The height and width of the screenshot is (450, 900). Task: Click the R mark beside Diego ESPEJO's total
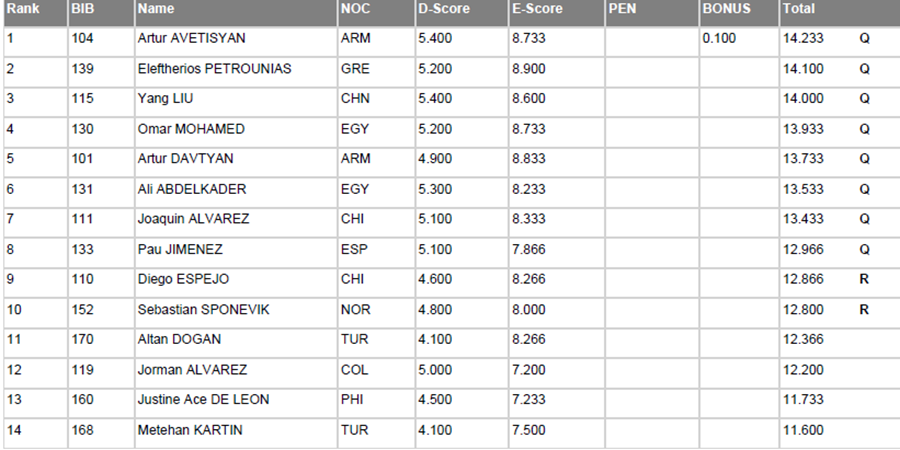[864, 280]
